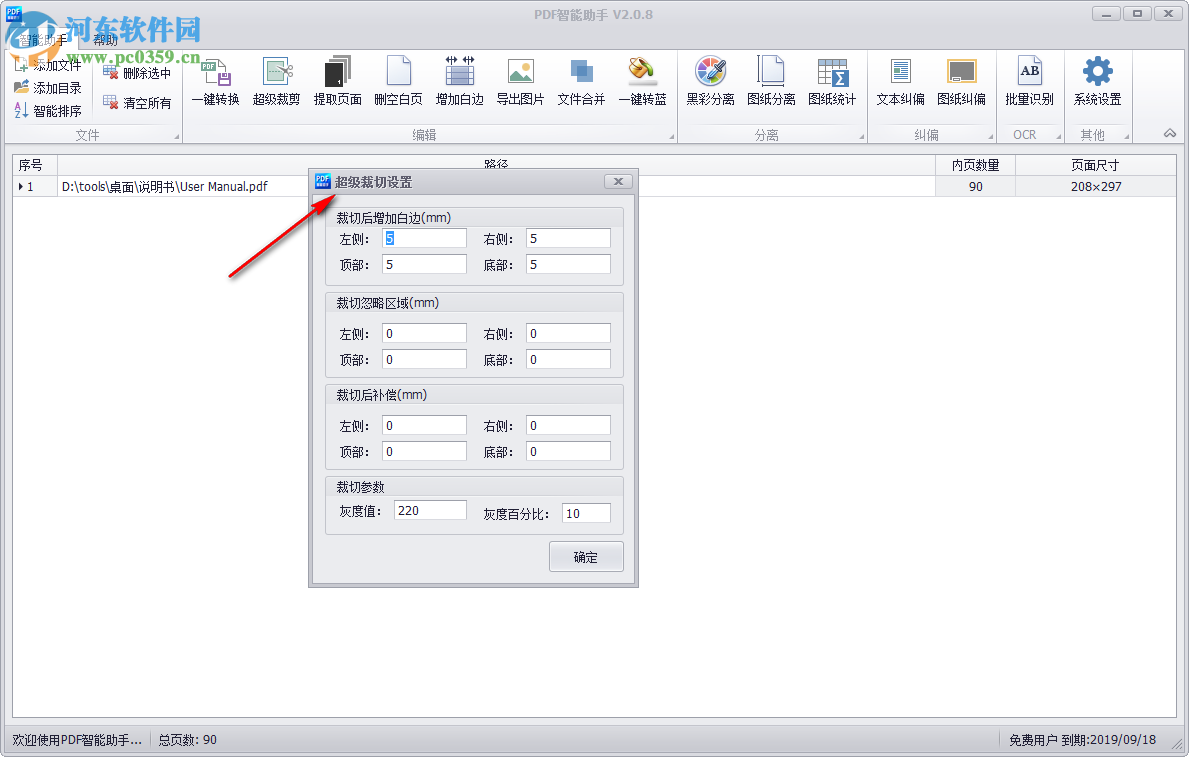
Task: Maximize the PDF智能助手 window
Action: (1137, 14)
